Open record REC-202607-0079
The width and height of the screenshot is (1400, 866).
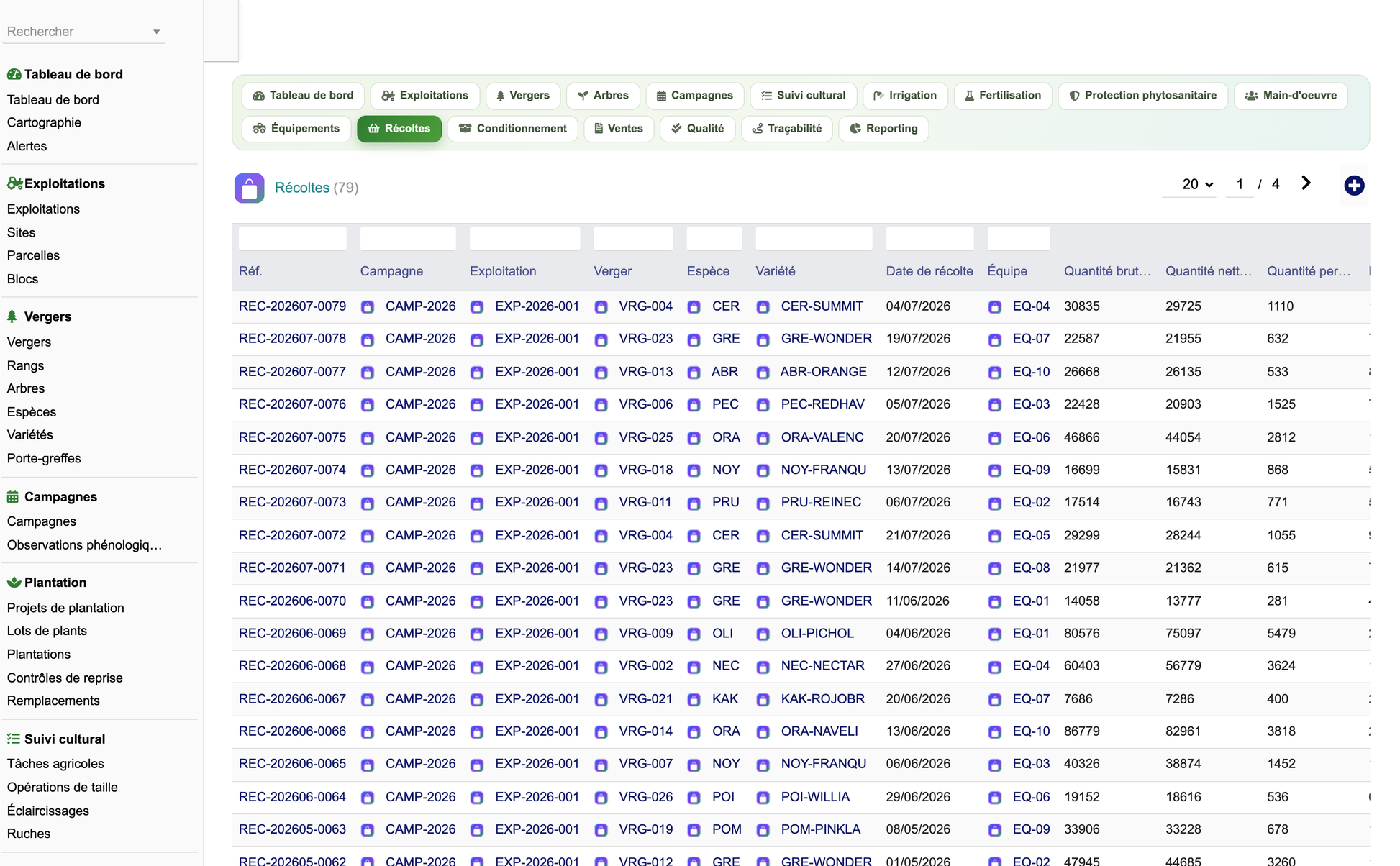292,306
